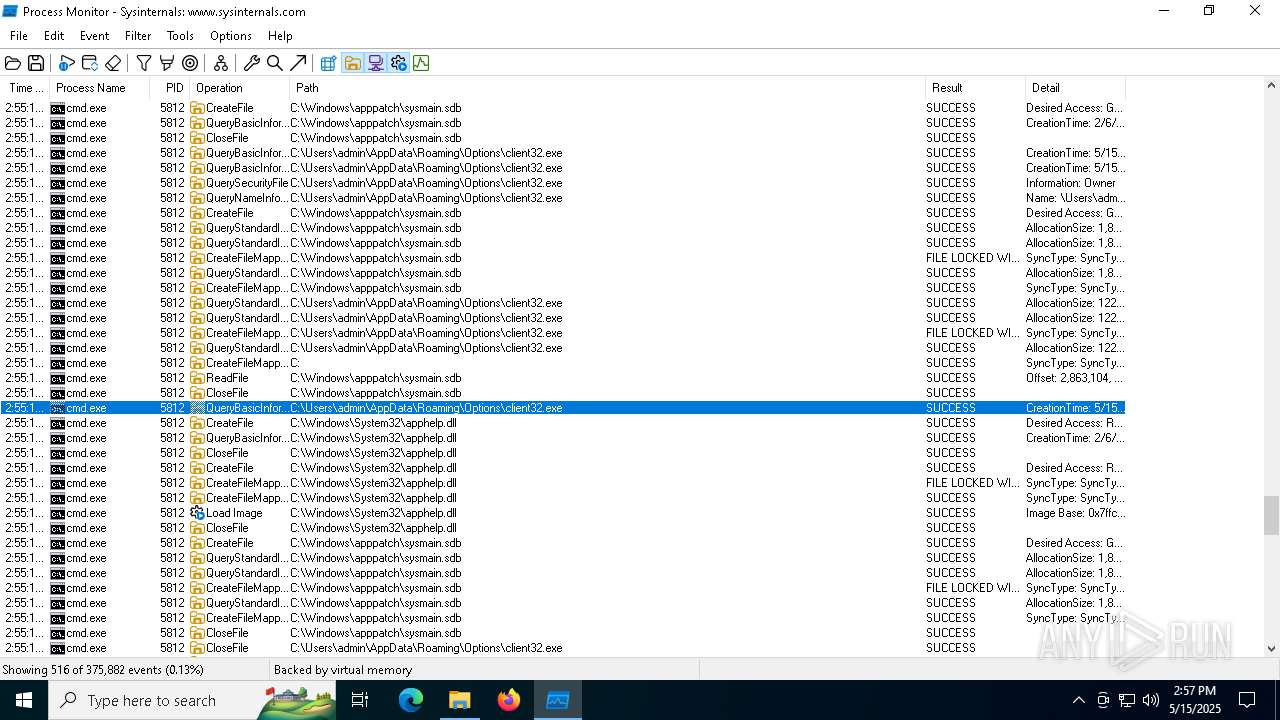The height and width of the screenshot is (720, 1280).
Task: Click the highlighted QueryBasicInfo client32.exe row
Action: click(563, 408)
